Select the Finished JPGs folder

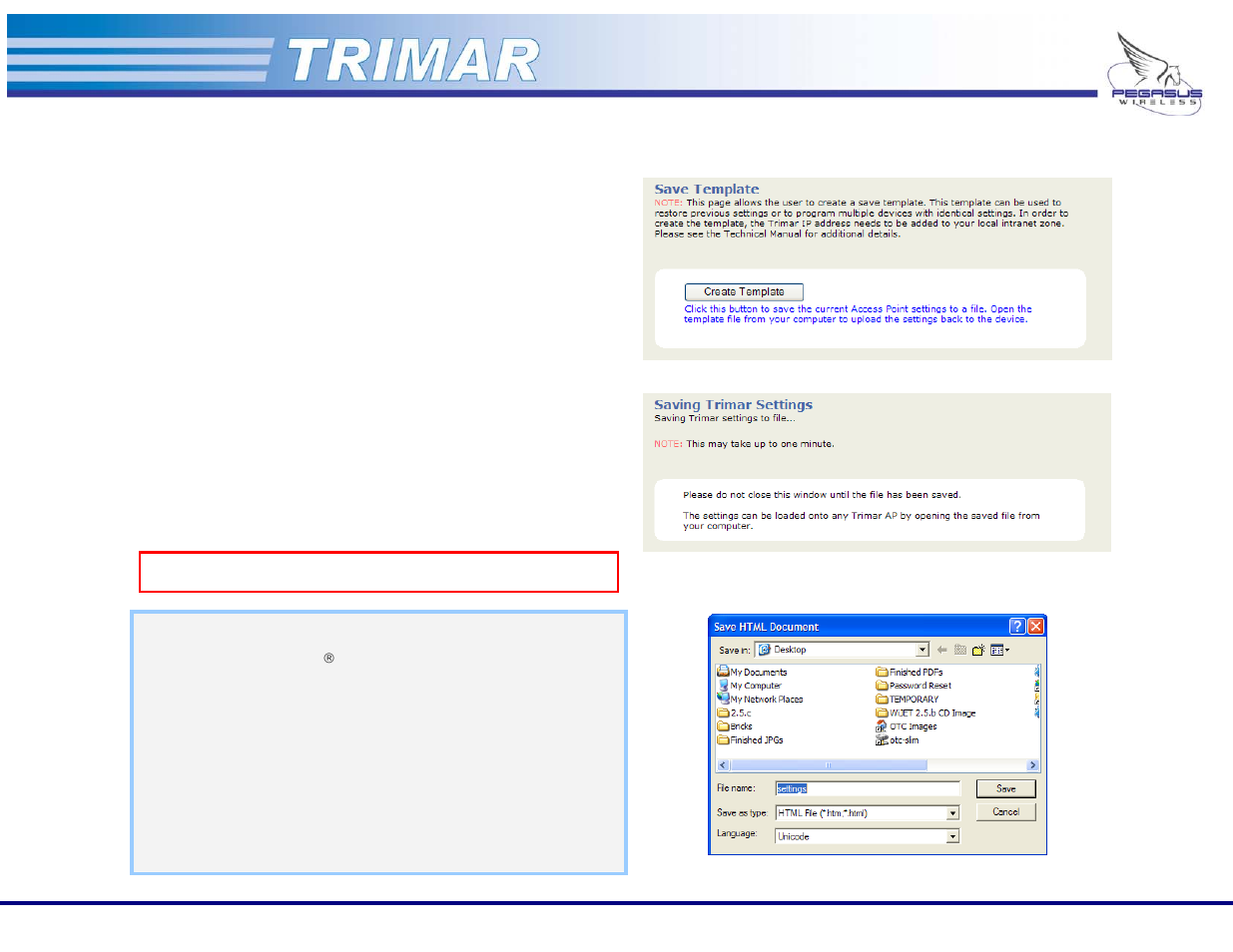pos(750,740)
